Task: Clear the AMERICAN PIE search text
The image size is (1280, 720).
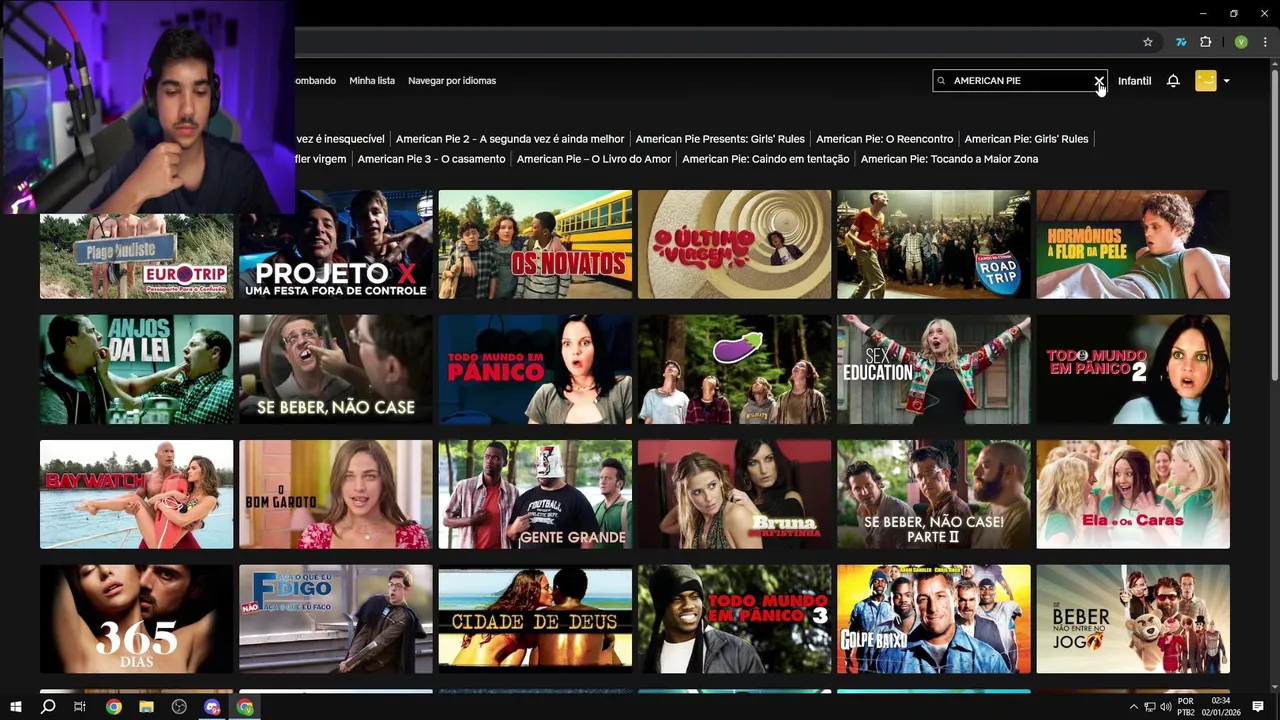Action: [1098, 81]
